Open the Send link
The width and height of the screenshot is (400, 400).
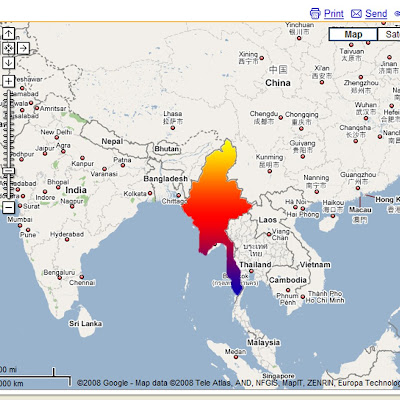pos(376,14)
